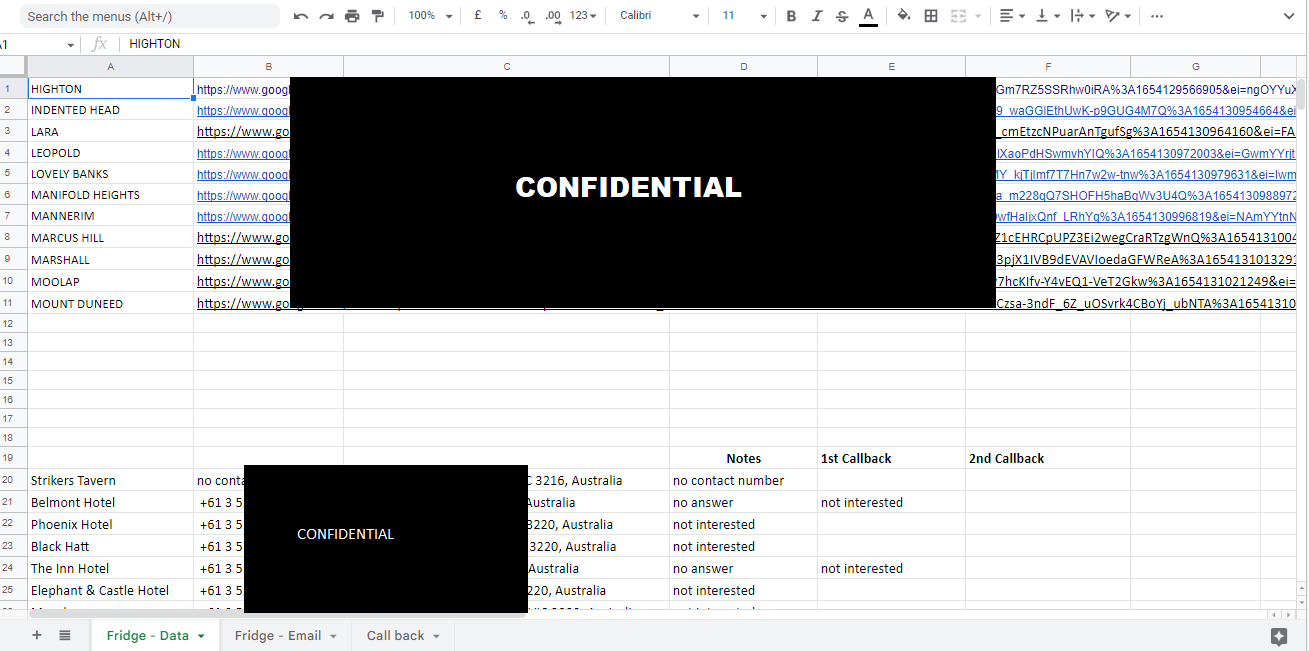This screenshot has width=1309, height=651.
Task: Click the Google link in the INDENTED HEAD row
Action: (x=243, y=110)
